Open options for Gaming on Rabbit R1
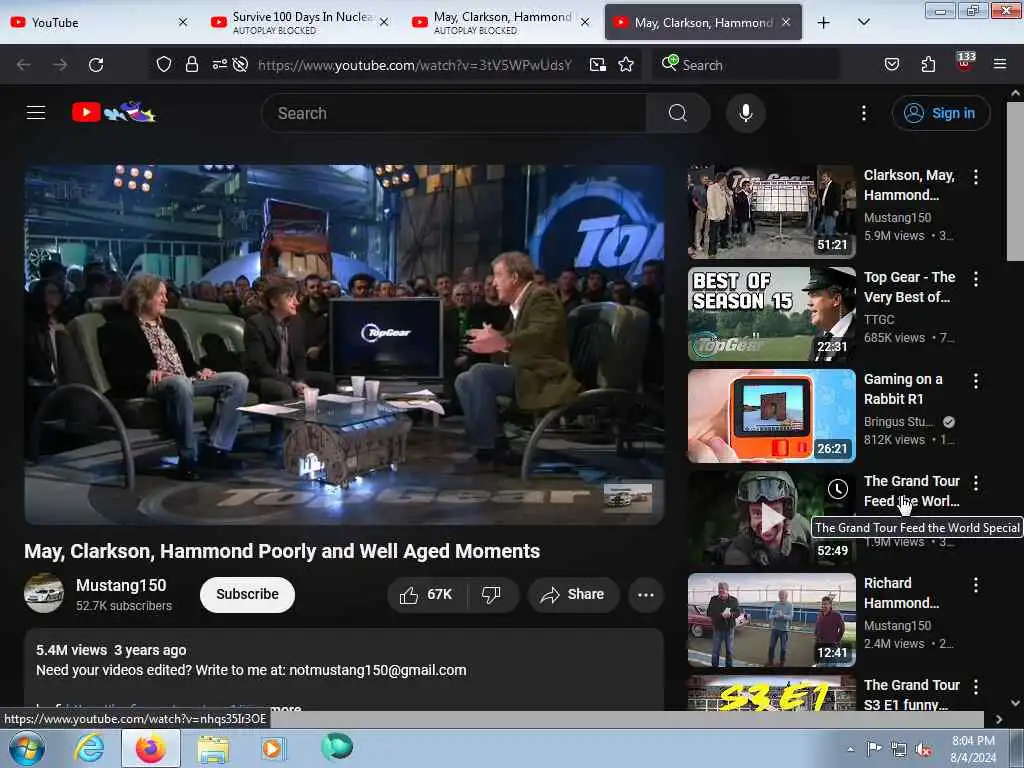The height and width of the screenshot is (768, 1024). click(976, 381)
